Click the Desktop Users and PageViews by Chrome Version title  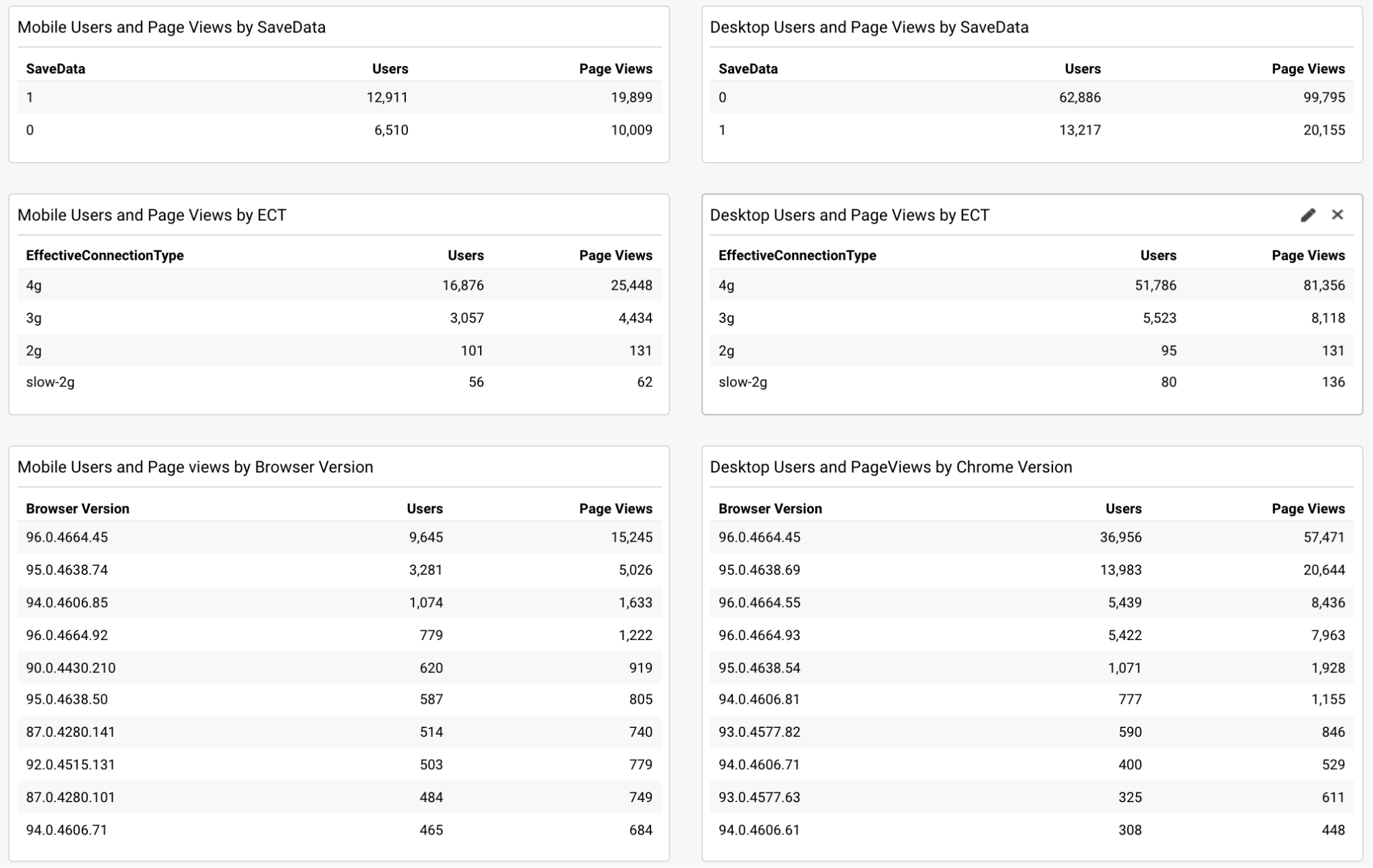(x=891, y=466)
